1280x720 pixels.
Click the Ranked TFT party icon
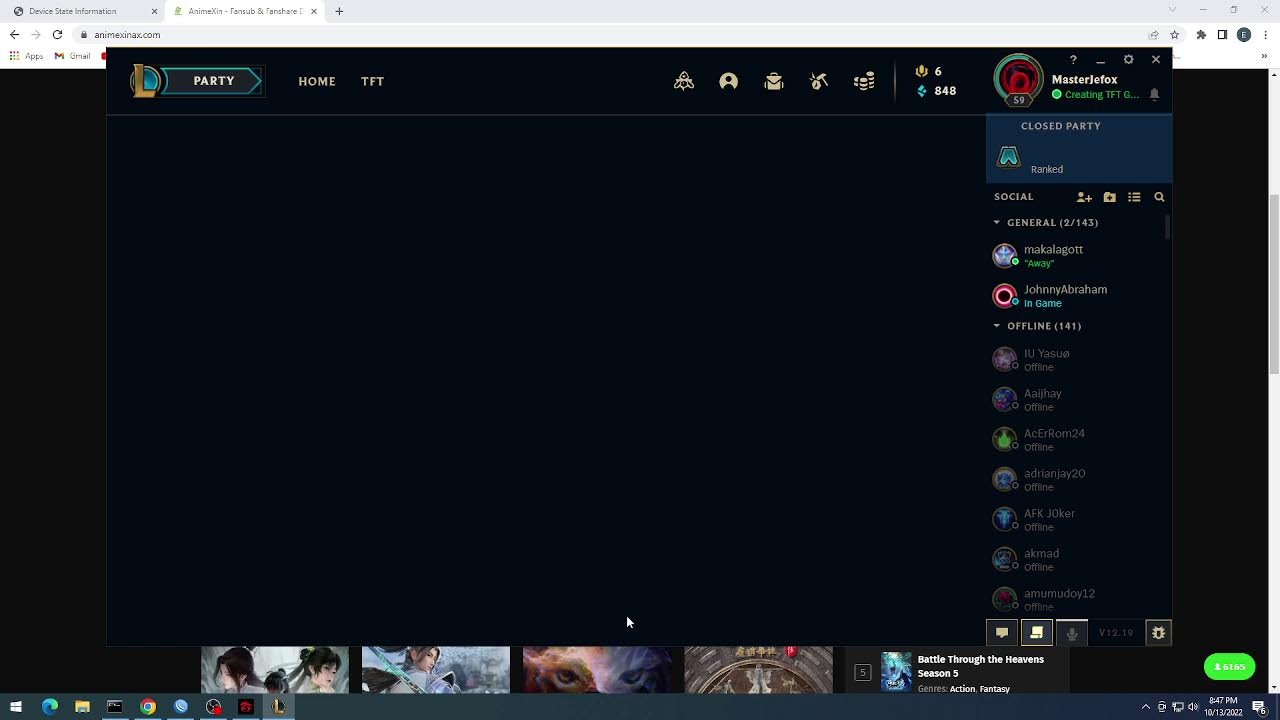point(1008,157)
